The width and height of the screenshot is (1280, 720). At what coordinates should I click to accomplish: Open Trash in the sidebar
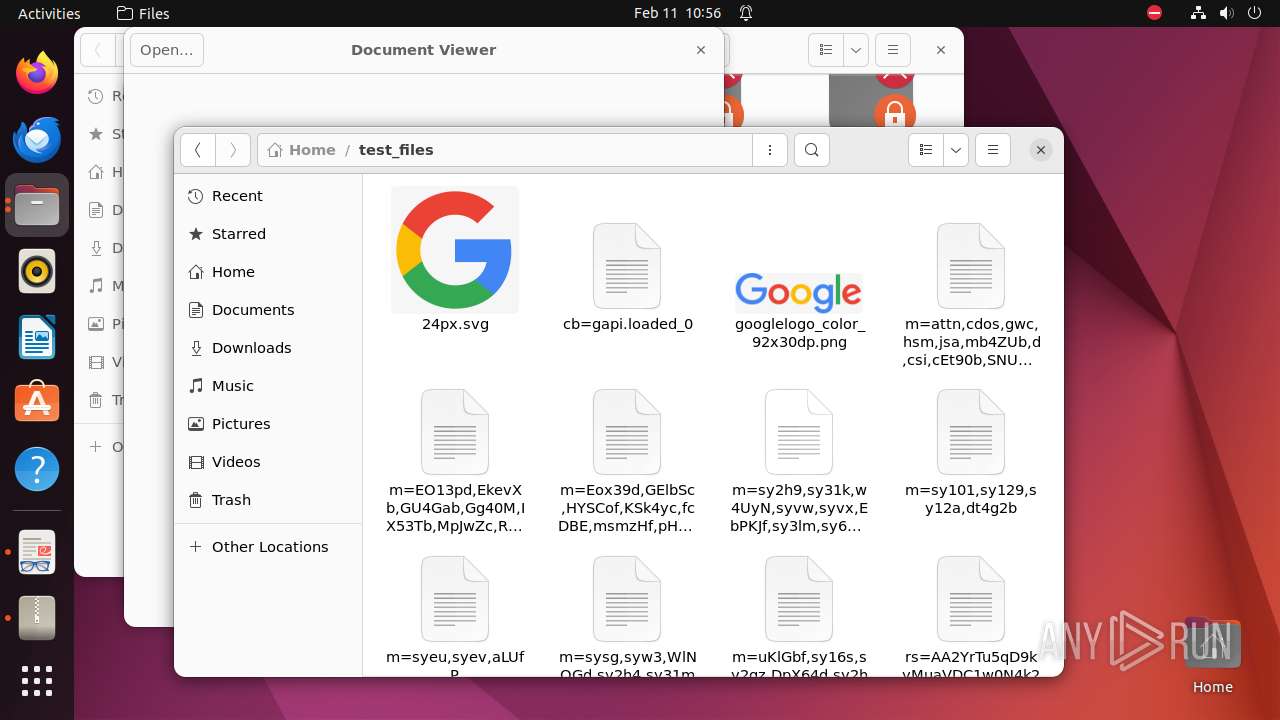click(268, 500)
